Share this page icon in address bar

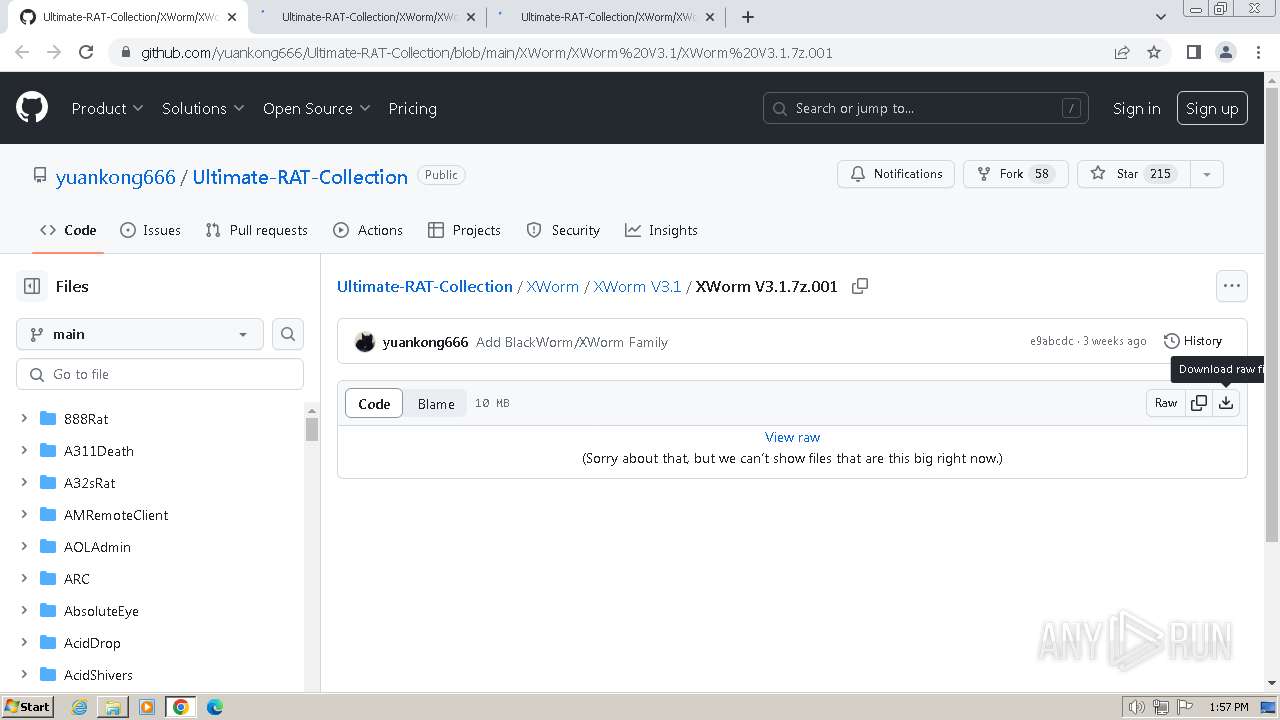1122,53
